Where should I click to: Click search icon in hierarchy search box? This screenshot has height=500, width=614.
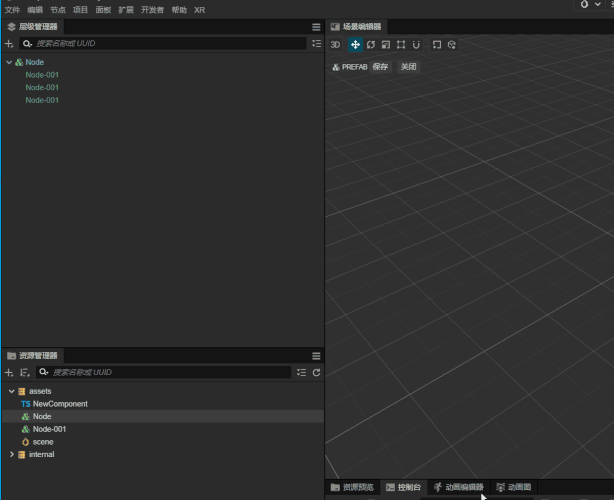[x=27, y=43]
